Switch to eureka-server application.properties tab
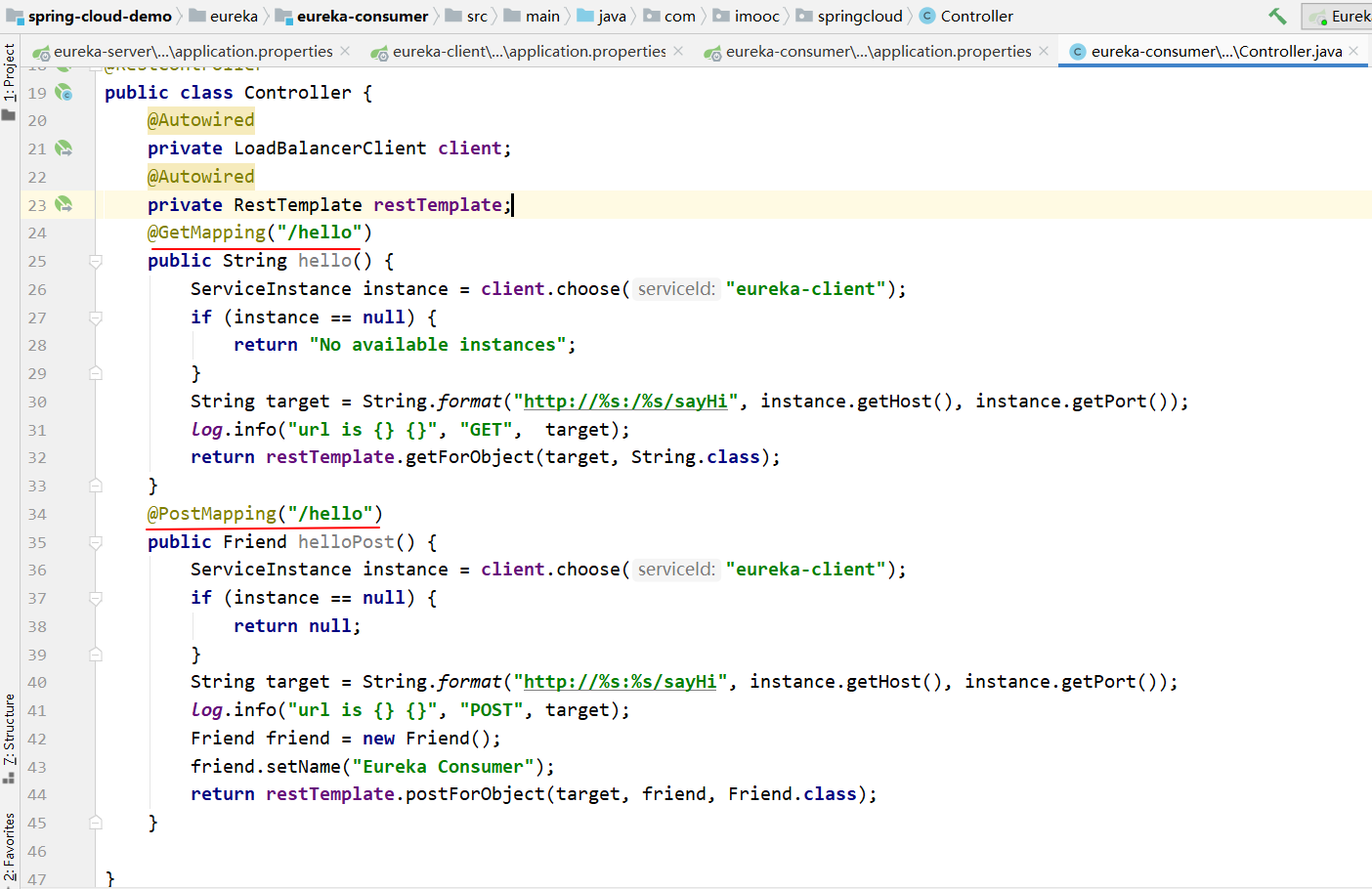1372x889 pixels. tap(193, 51)
